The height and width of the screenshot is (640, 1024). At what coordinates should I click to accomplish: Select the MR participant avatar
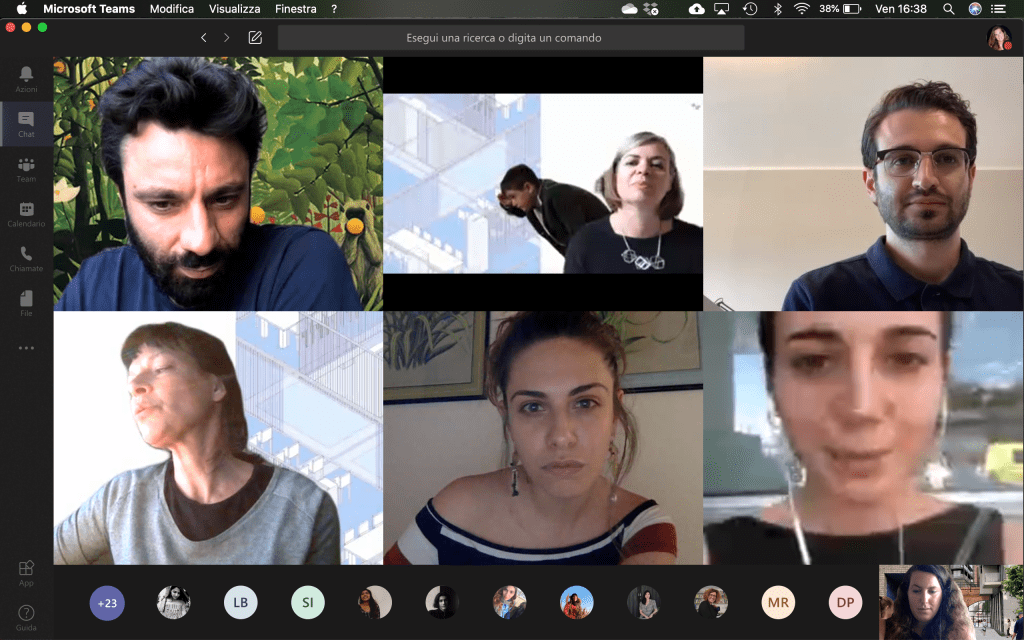pyautogui.click(x=778, y=602)
